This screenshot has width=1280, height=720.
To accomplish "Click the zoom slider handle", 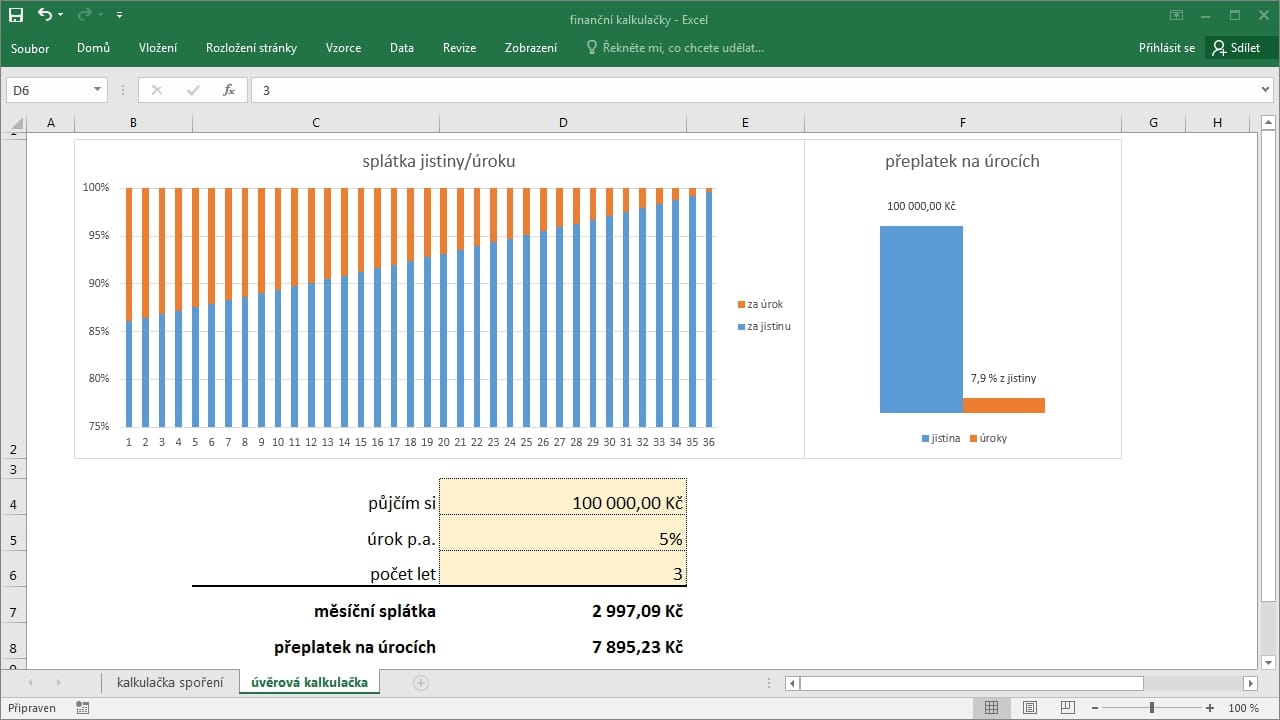I will tap(1152, 708).
